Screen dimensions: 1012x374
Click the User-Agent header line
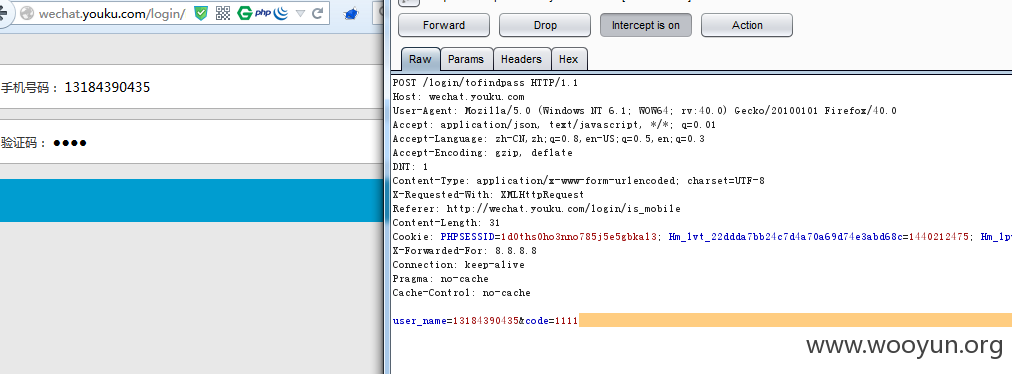coord(644,111)
